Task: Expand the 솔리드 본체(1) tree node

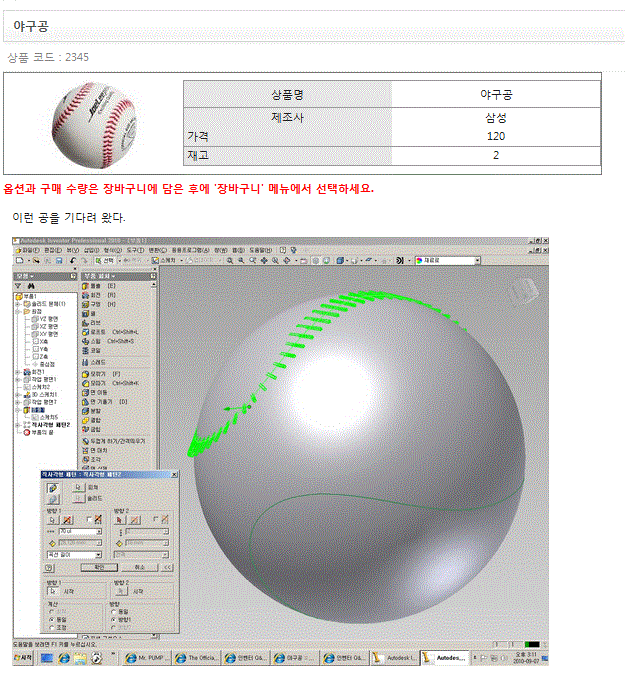Action: pyautogui.click(x=18, y=304)
